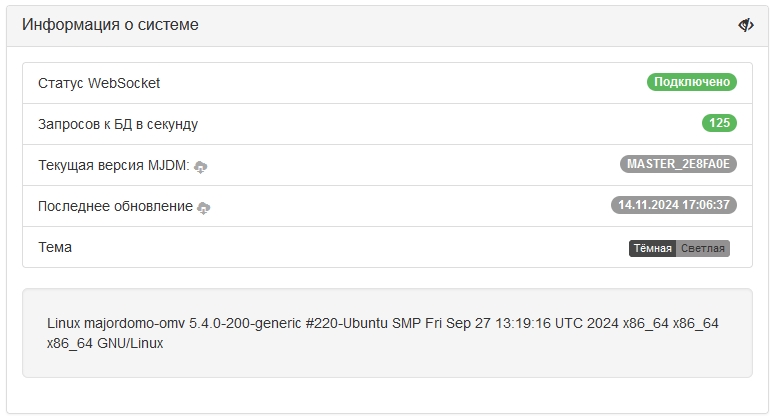Click the Fri Sep 27 13:19:16 kernel date
Image resolution: width=773 pixels, height=417 pixels.
(x=488, y=323)
